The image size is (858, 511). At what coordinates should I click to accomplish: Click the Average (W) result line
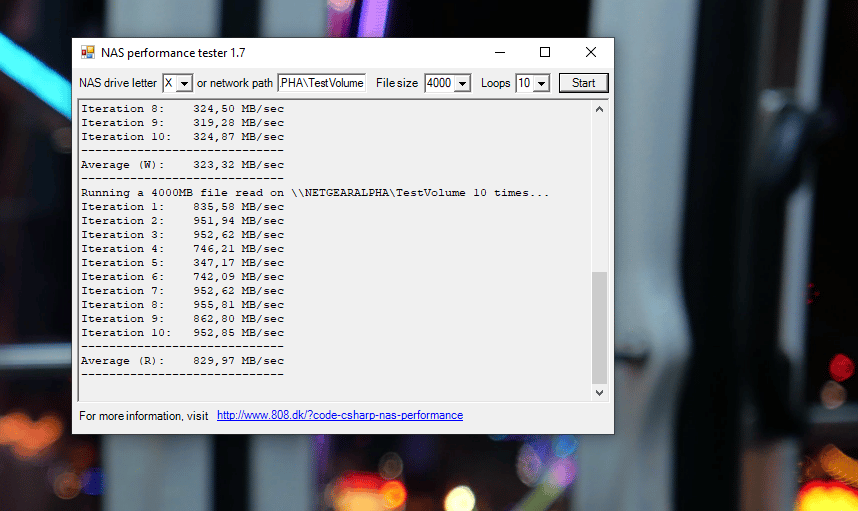point(182,165)
